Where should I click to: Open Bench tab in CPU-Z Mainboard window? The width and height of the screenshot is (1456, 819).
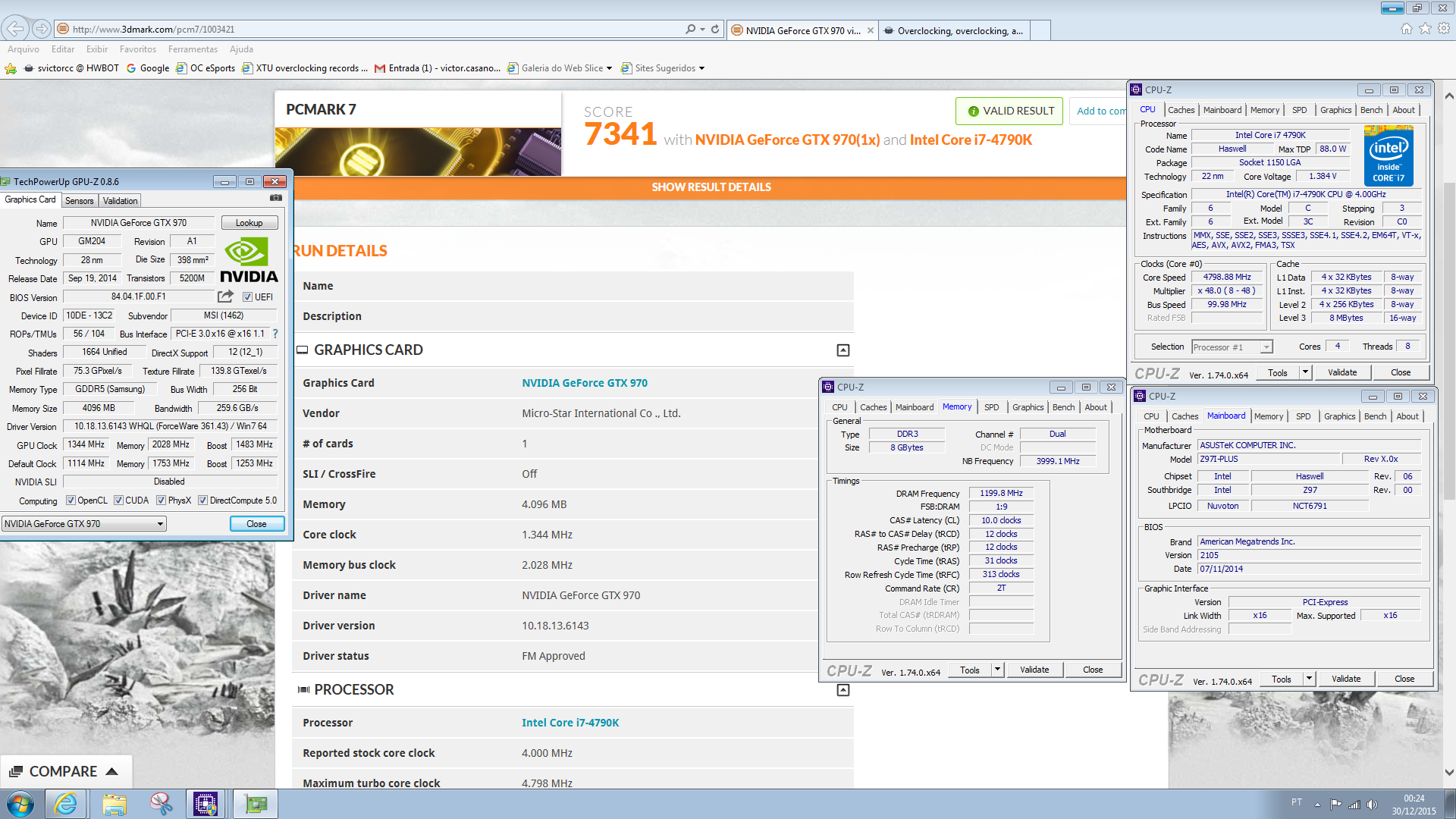click(x=1375, y=416)
